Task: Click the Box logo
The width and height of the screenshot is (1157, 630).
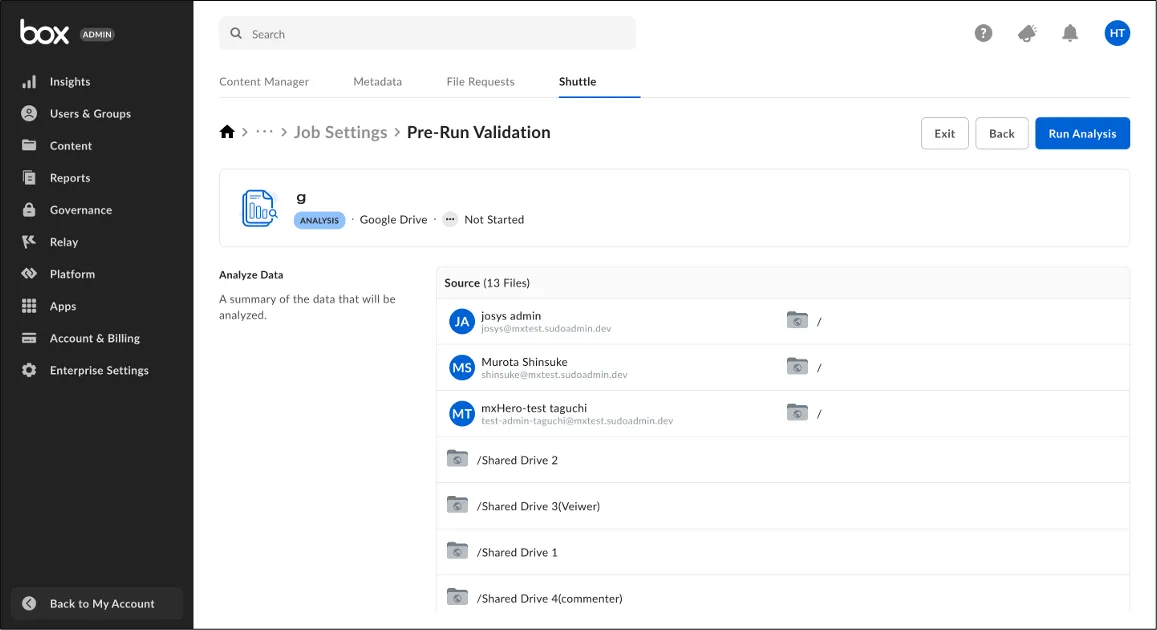Action: pos(45,33)
